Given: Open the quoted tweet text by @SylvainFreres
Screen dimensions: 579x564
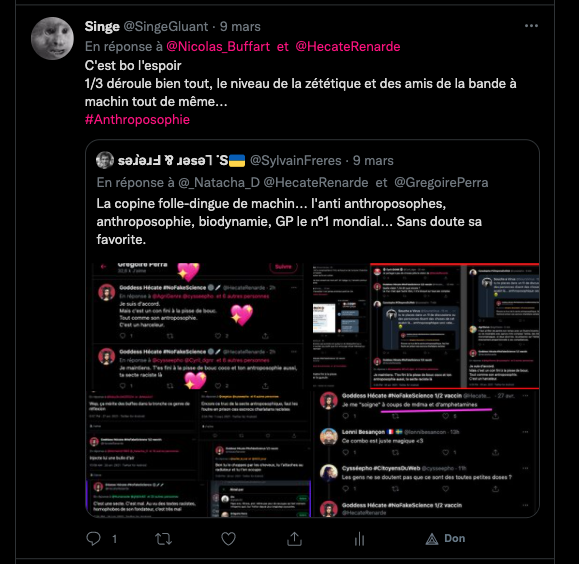Looking at the screenshot, I should pyautogui.click(x=289, y=222).
